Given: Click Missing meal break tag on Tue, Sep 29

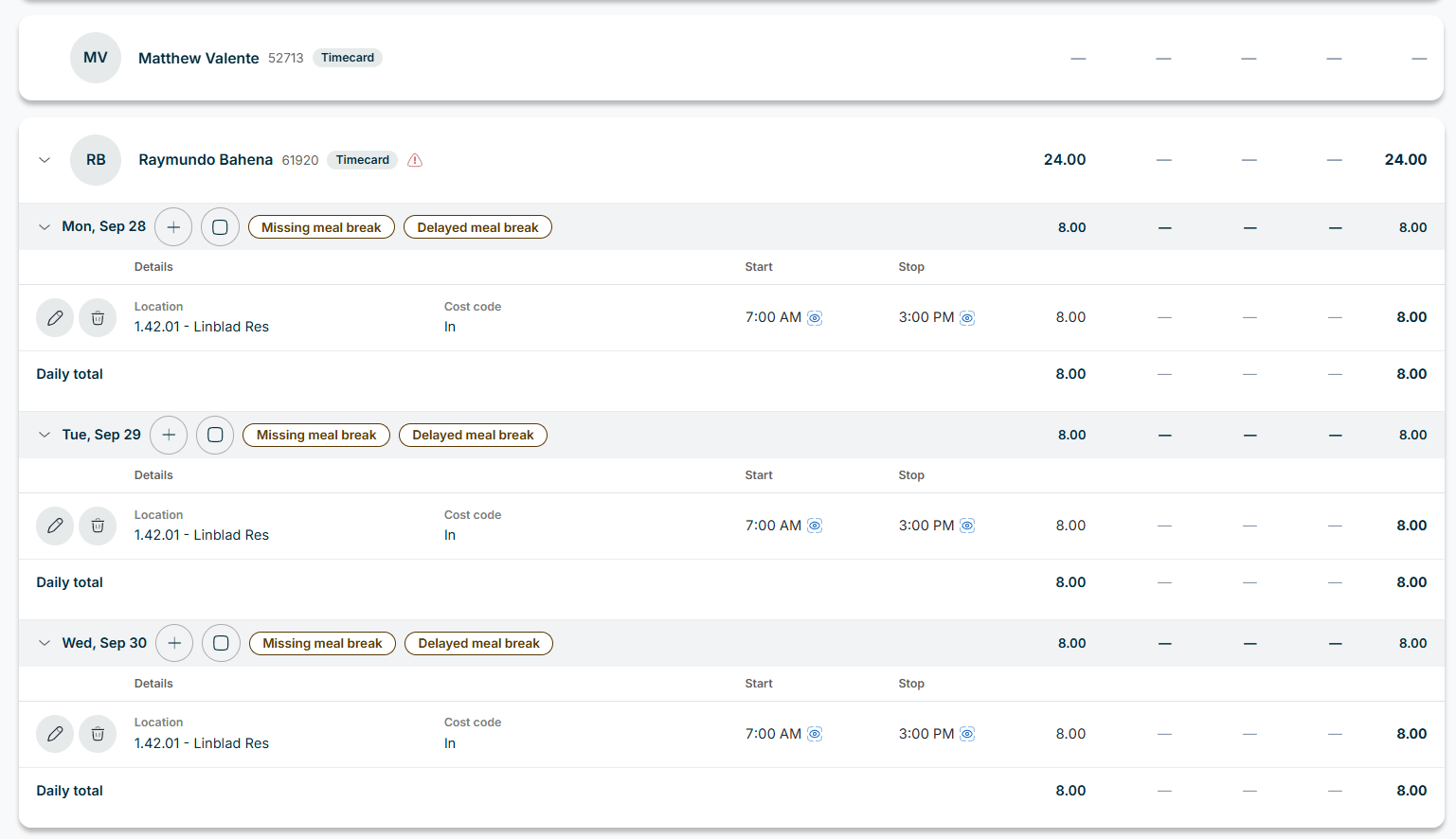Looking at the screenshot, I should [x=316, y=435].
